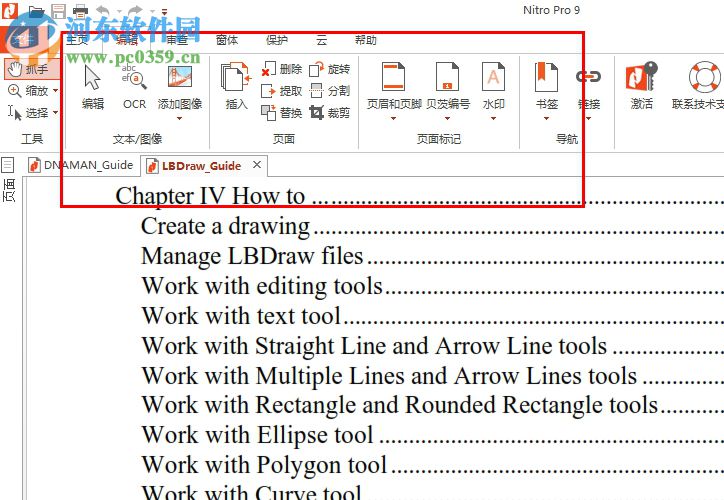
Task: Click 'Work with Straight Line and Arrow Line tools'
Action: click(x=374, y=346)
